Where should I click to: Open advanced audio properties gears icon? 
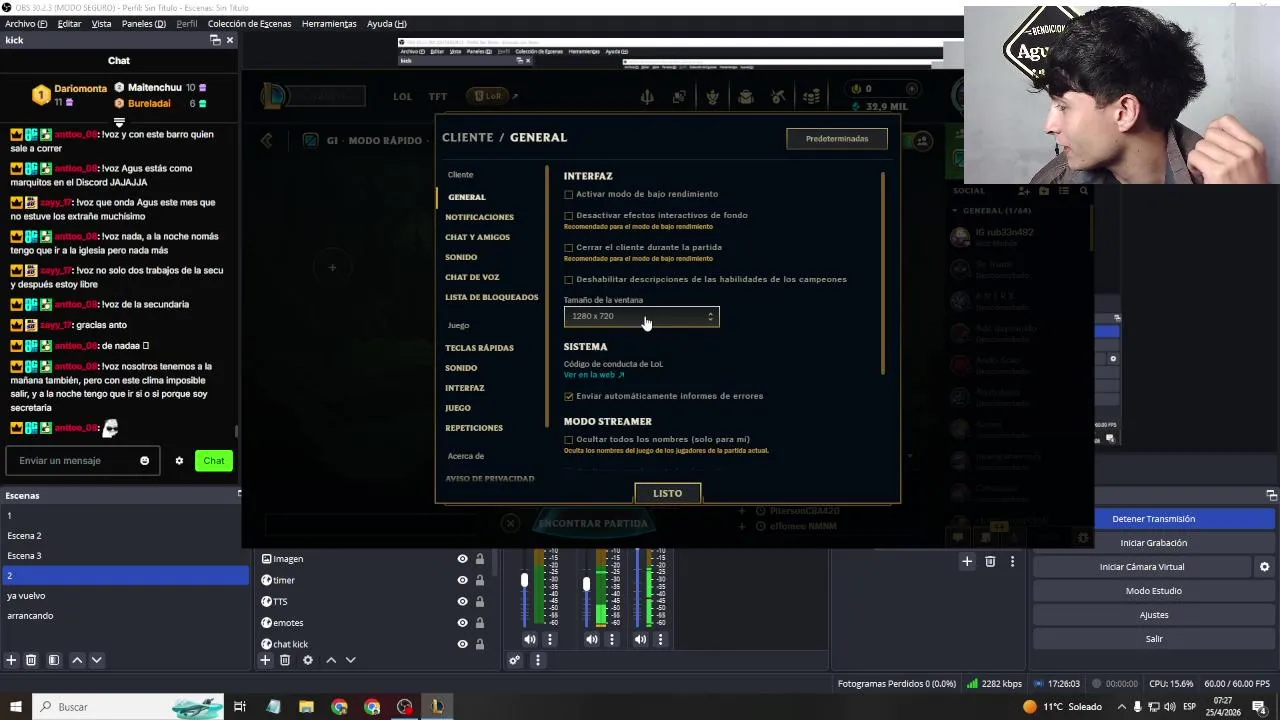click(514, 660)
